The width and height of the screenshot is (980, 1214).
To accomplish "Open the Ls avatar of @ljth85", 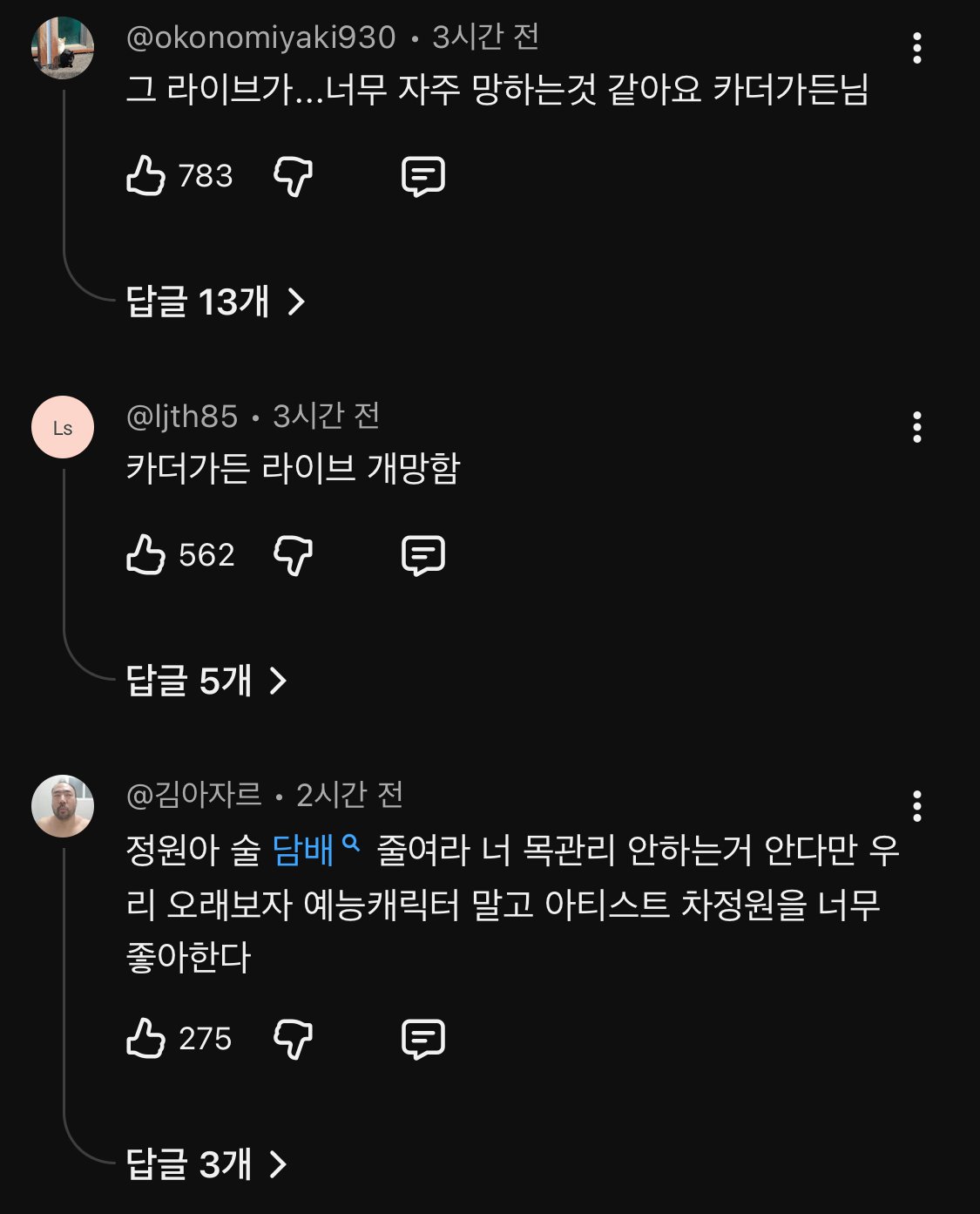I will (63, 427).
